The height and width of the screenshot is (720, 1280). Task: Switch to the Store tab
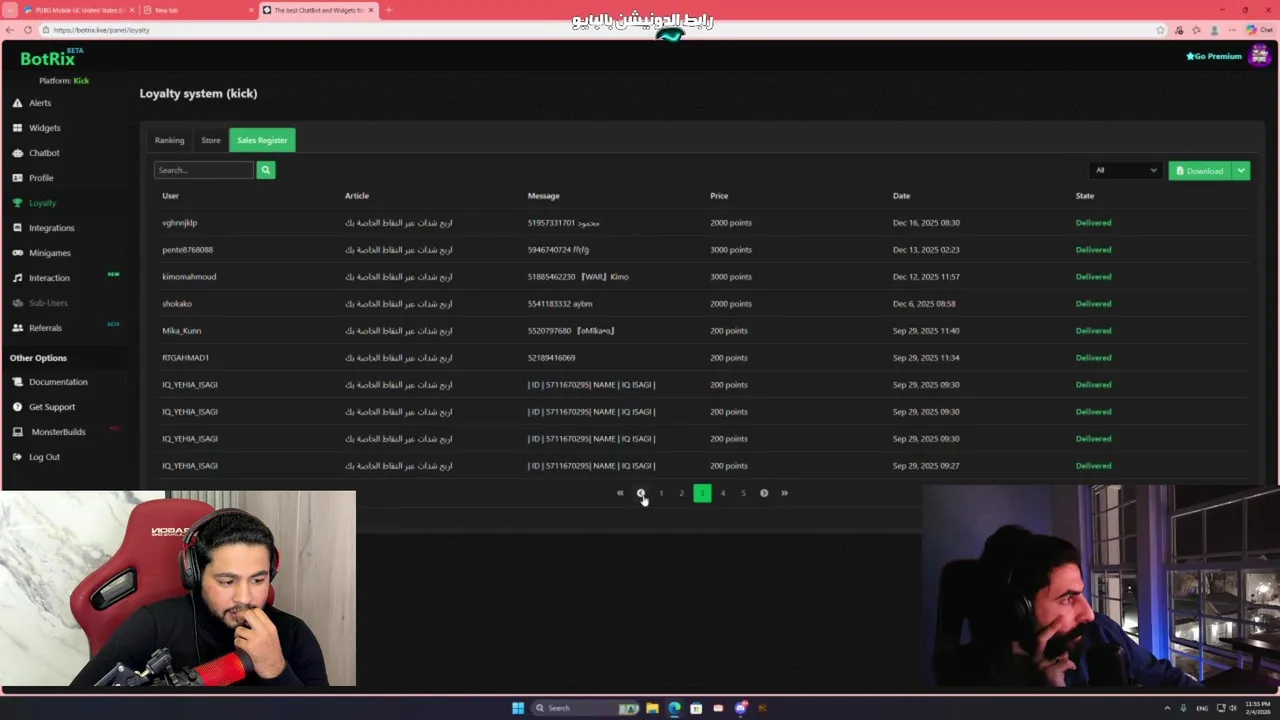coord(211,140)
